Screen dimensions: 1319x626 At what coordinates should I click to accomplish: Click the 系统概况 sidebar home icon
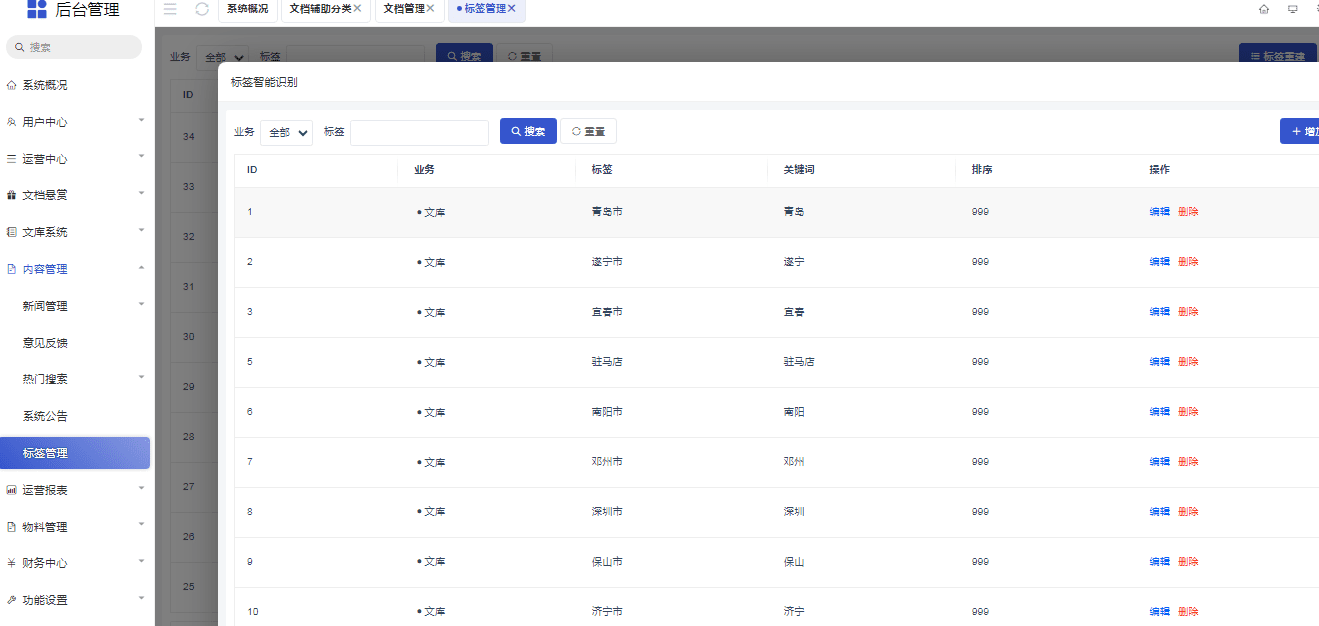(12, 85)
